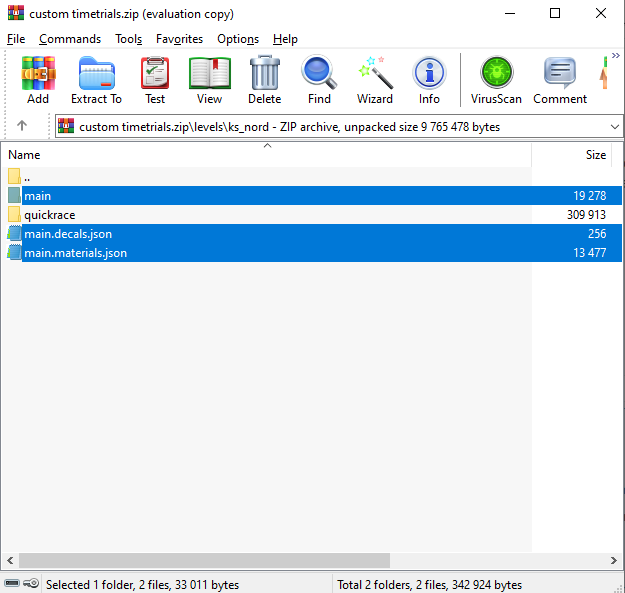Viewport: 625px width, 593px height.
Task: Click the horizontal scrollbar left arrow
Action: 10,561
